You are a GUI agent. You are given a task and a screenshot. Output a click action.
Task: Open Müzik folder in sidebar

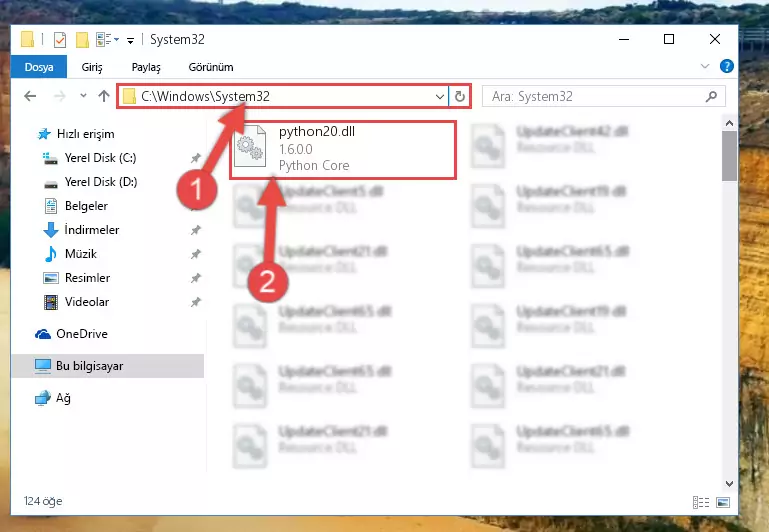[80, 254]
